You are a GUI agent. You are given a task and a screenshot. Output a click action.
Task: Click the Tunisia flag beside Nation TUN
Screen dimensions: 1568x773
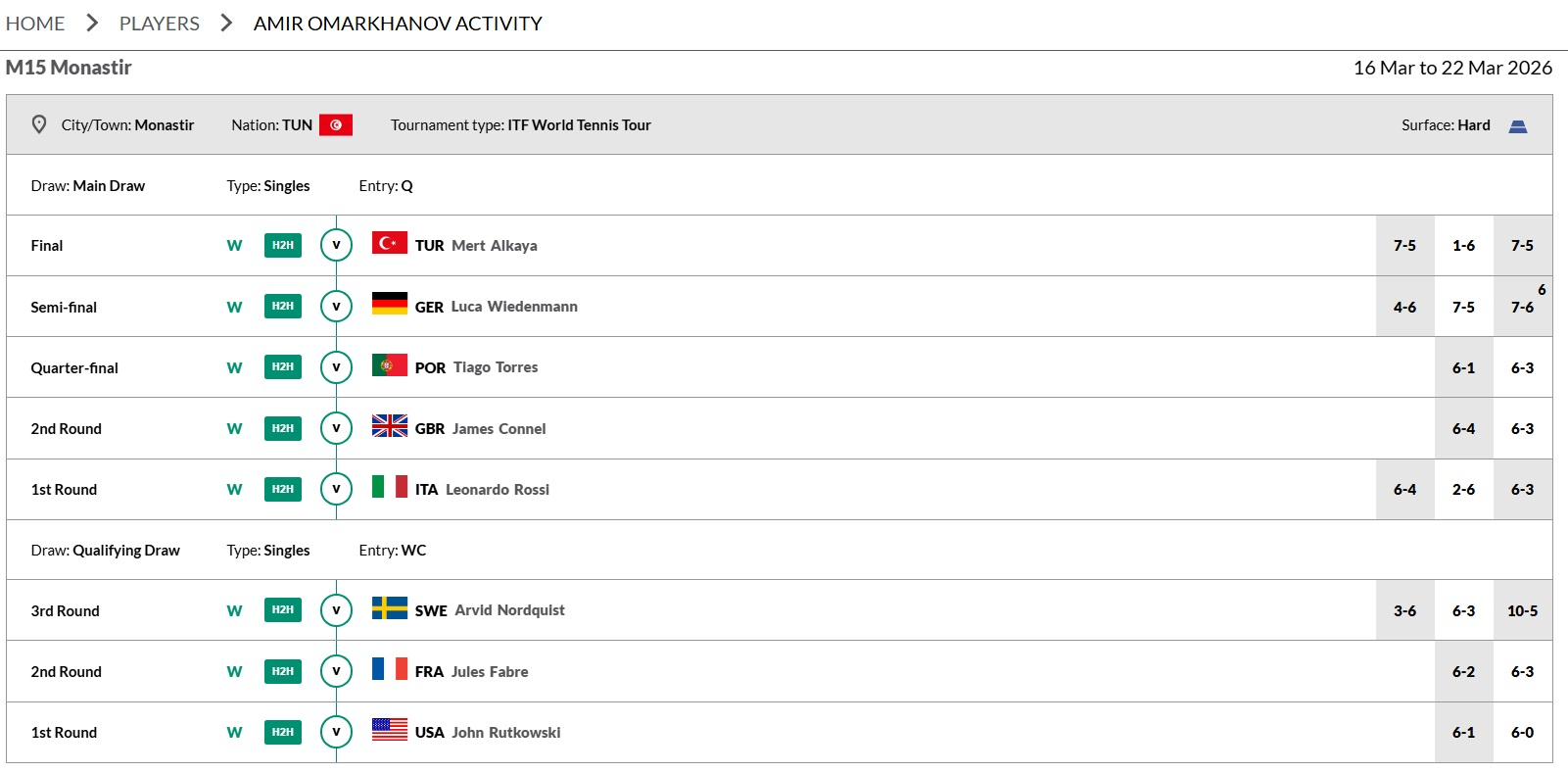click(336, 125)
